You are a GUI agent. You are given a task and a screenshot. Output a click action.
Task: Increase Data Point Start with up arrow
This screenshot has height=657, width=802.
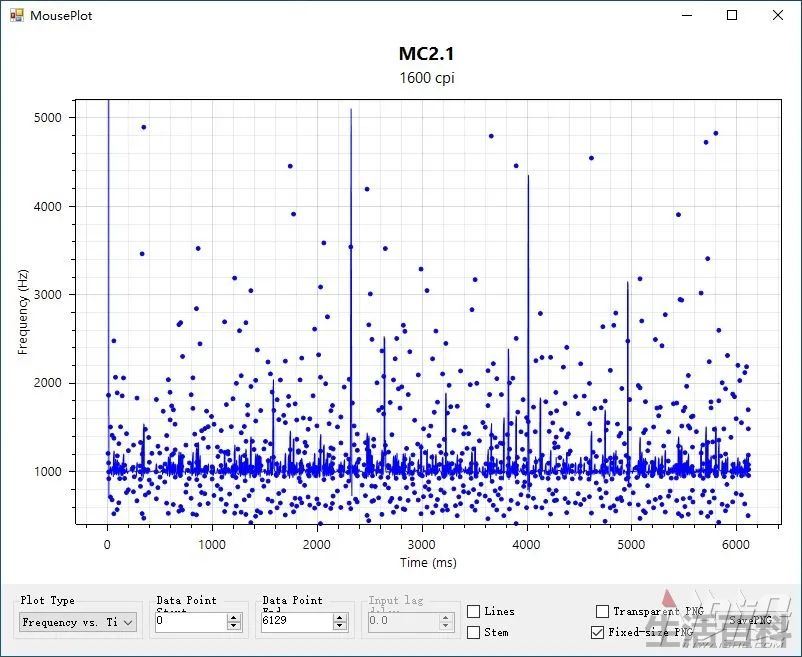[234, 618]
